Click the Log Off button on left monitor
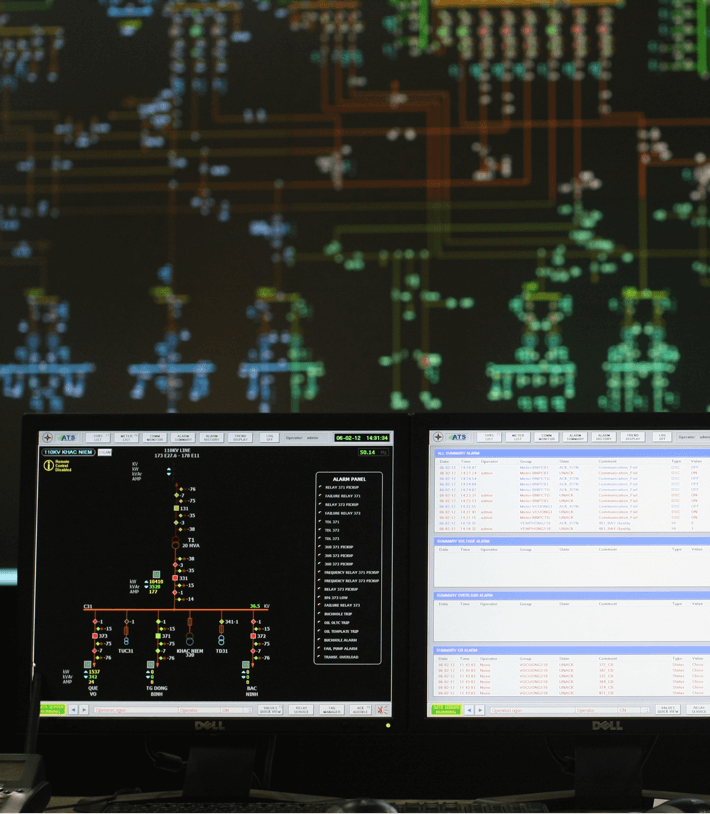710x814 pixels. [269, 437]
